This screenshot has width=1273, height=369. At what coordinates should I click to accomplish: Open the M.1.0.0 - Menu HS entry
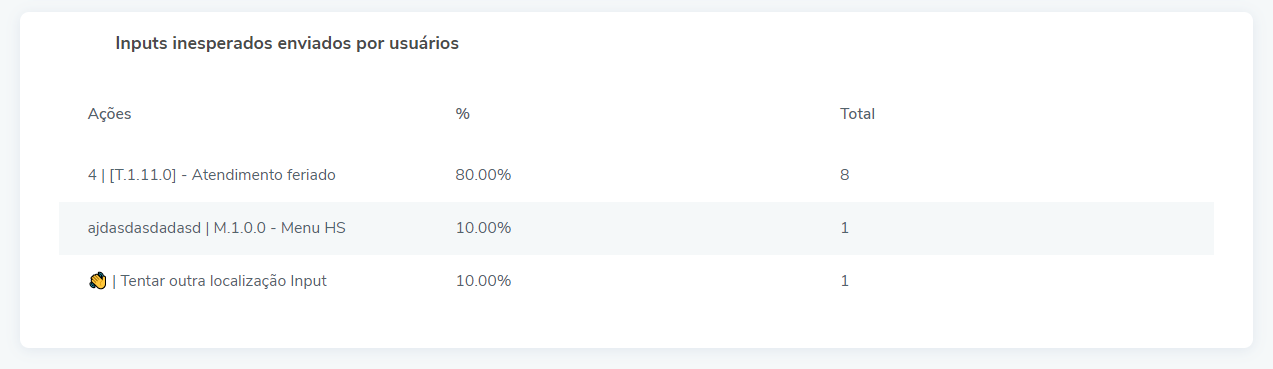(x=280, y=228)
